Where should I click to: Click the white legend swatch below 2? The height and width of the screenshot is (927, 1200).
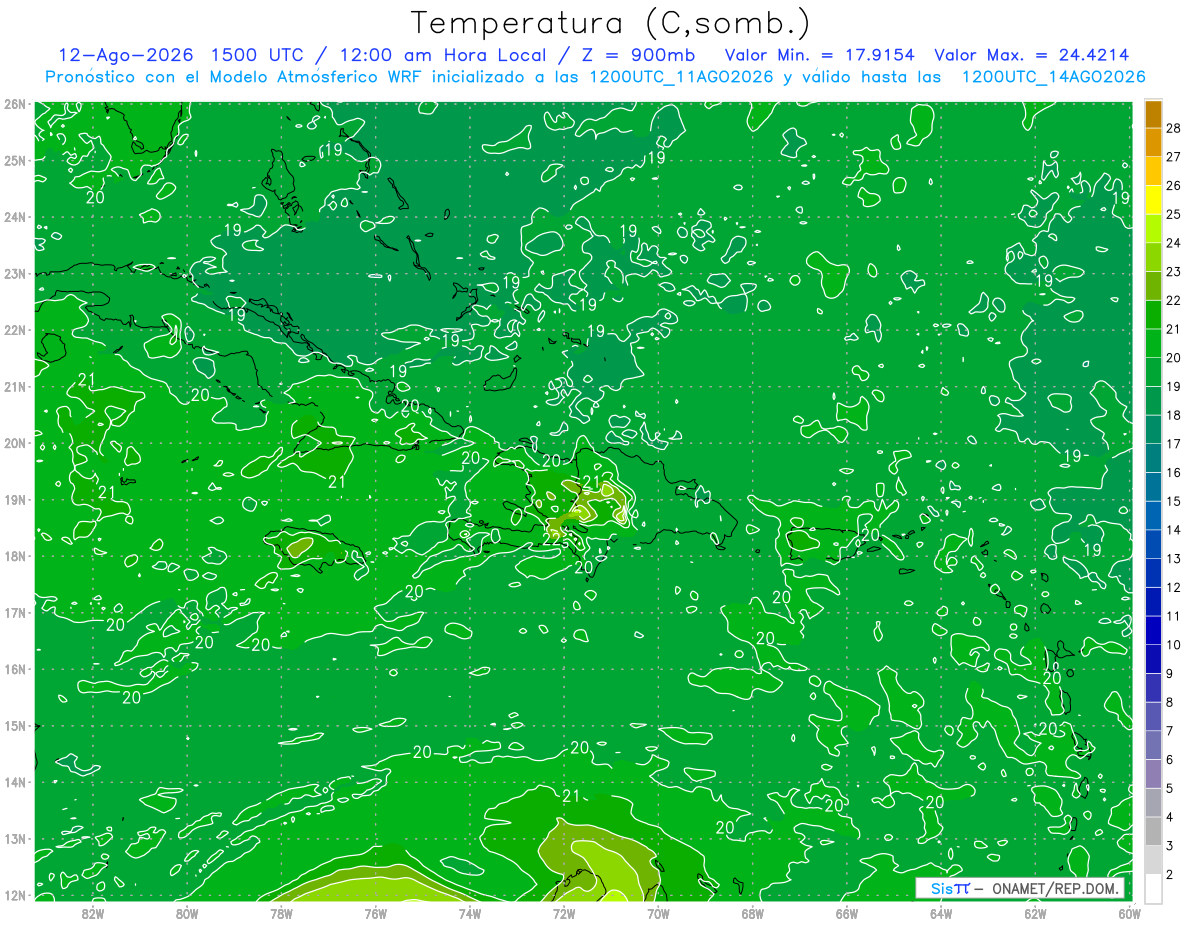(1153, 887)
